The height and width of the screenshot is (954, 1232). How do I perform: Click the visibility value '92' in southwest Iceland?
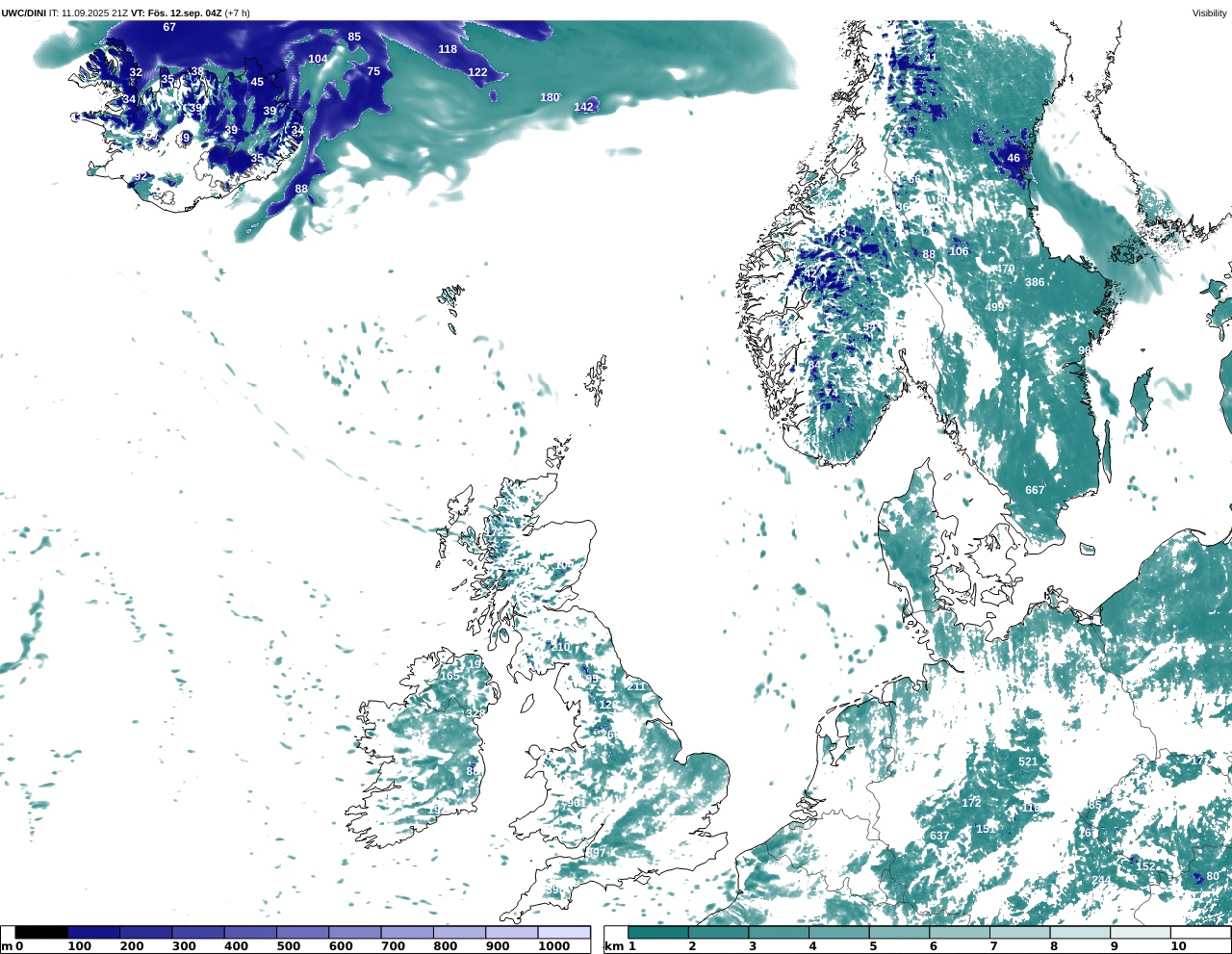point(141,176)
